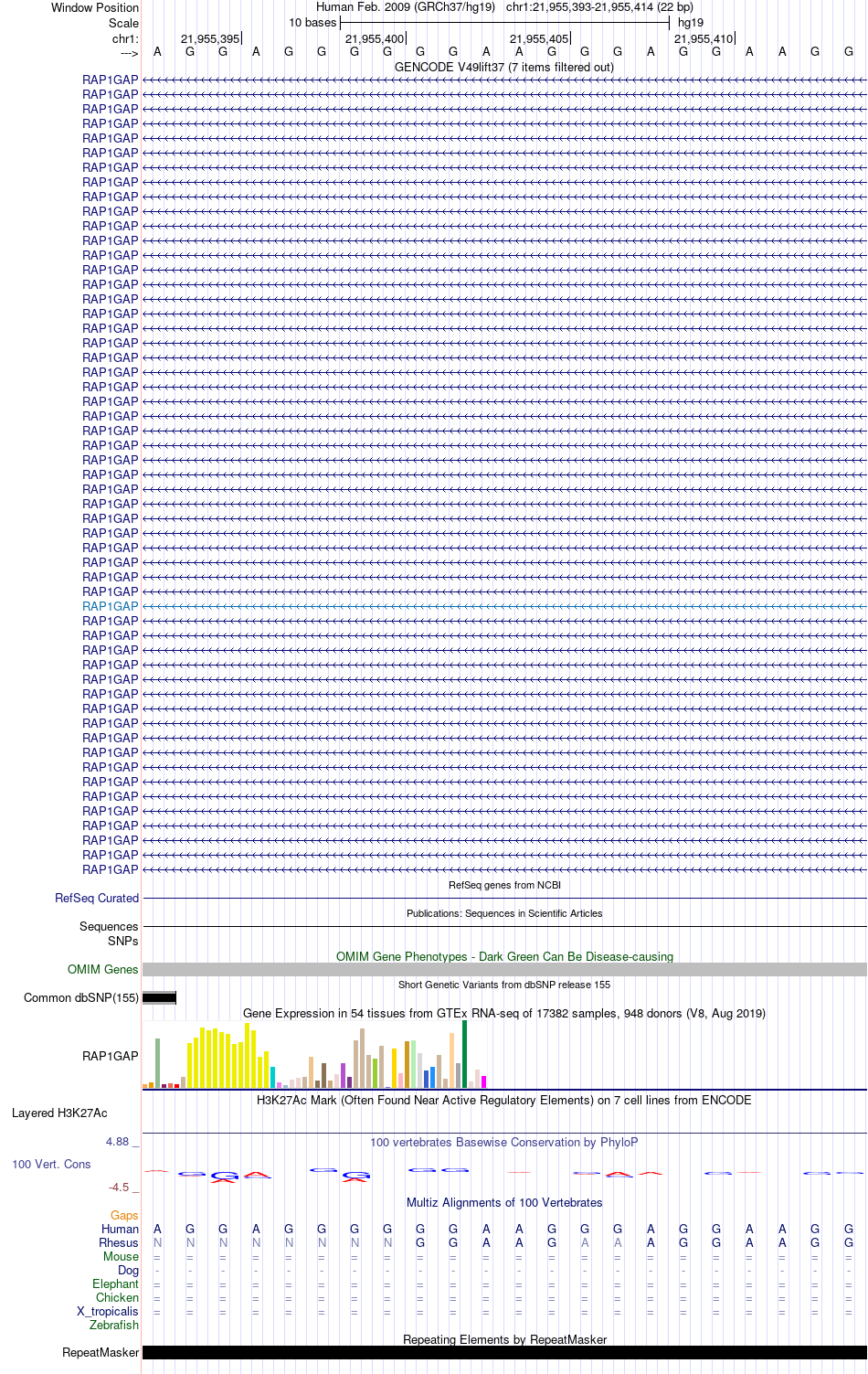Screen dimensions: 868x1374
Task: Select the Rhesus alignment row label
Action: point(119,1243)
